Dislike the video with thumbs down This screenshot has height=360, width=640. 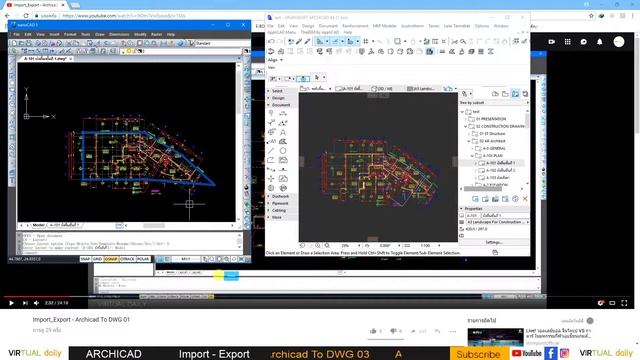(x=393, y=331)
